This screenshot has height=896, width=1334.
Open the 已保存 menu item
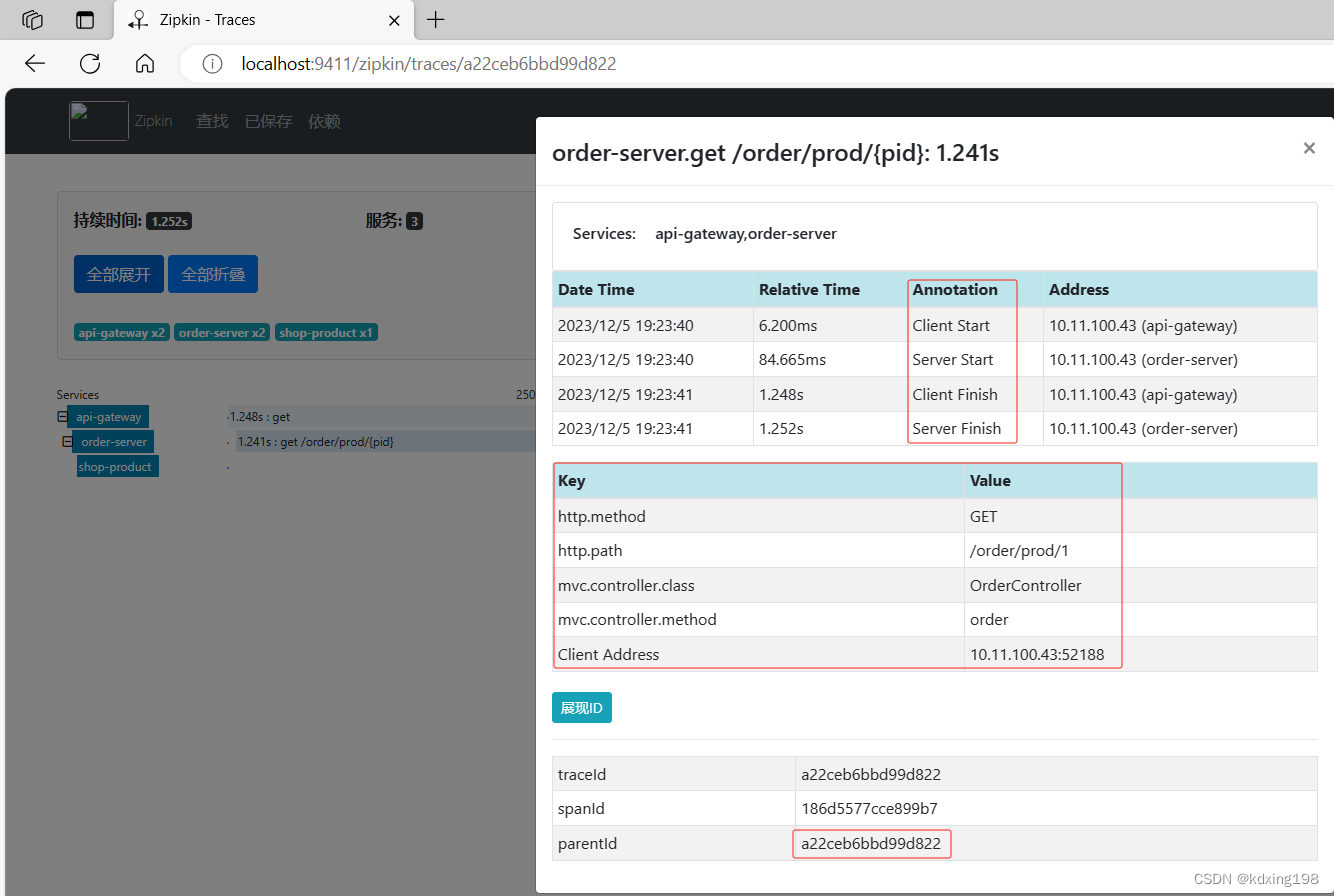pyautogui.click(x=268, y=121)
